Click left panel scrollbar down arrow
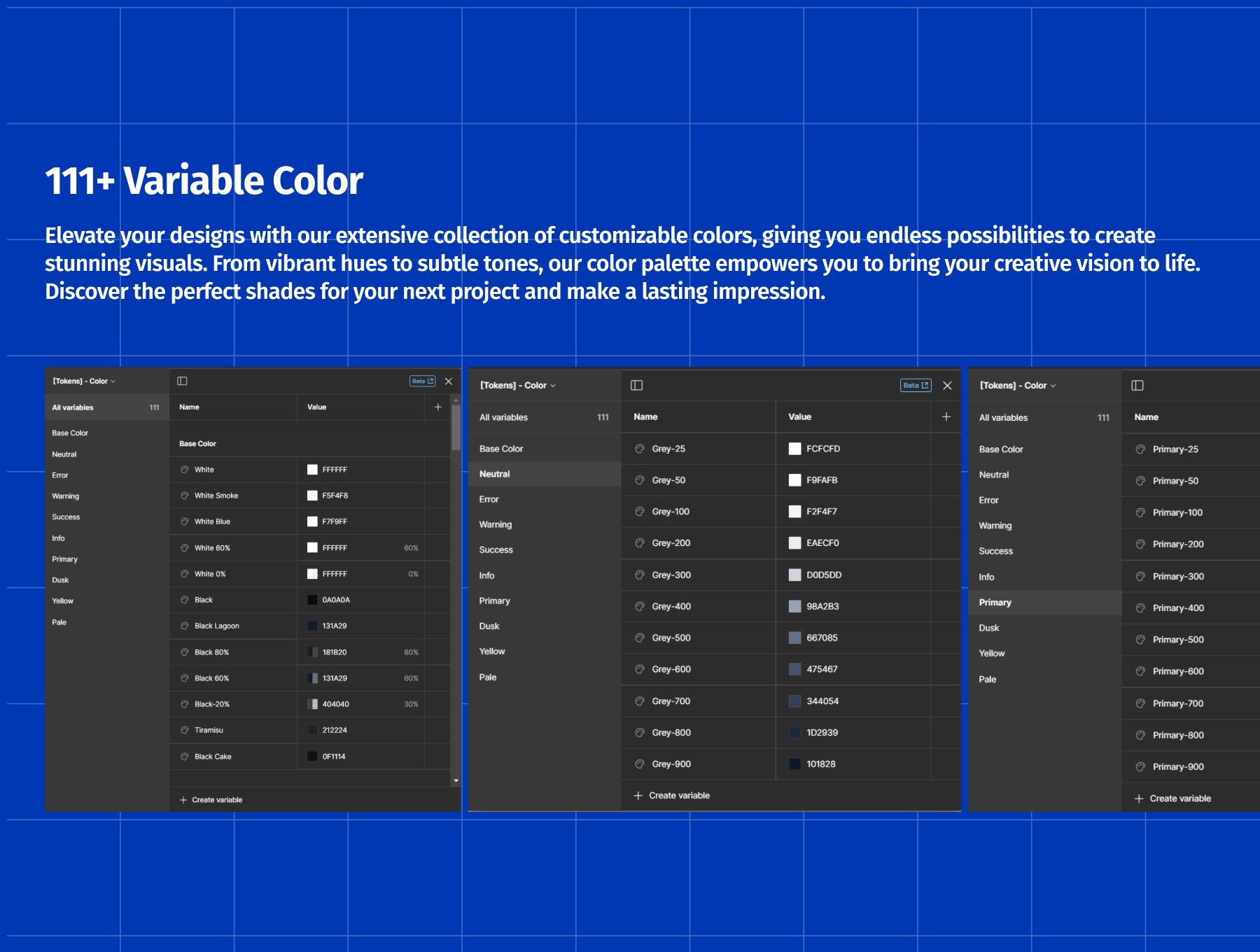Image resolution: width=1260 pixels, height=952 pixels. point(456,780)
